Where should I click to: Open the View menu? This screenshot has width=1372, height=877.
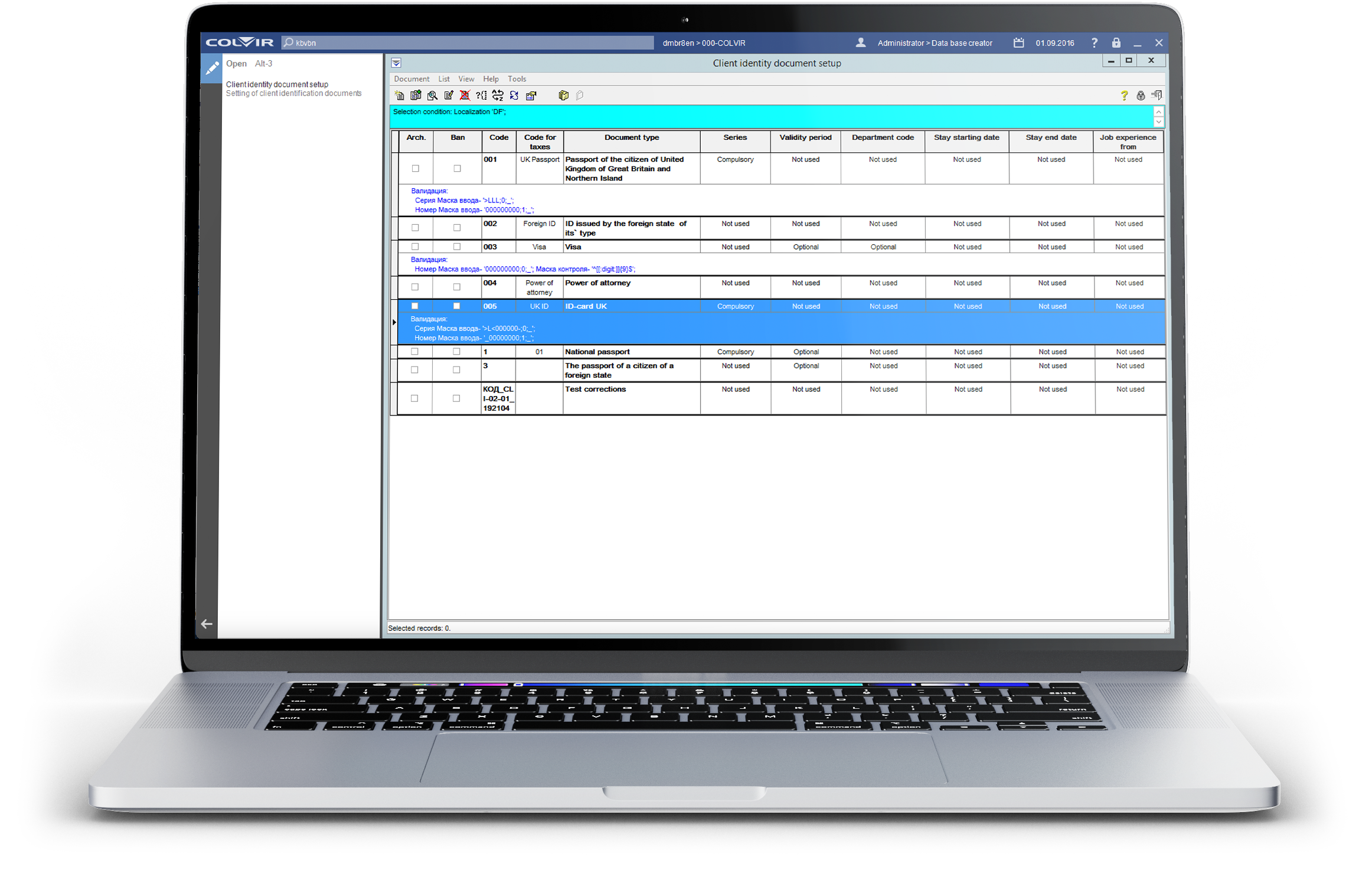466,79
